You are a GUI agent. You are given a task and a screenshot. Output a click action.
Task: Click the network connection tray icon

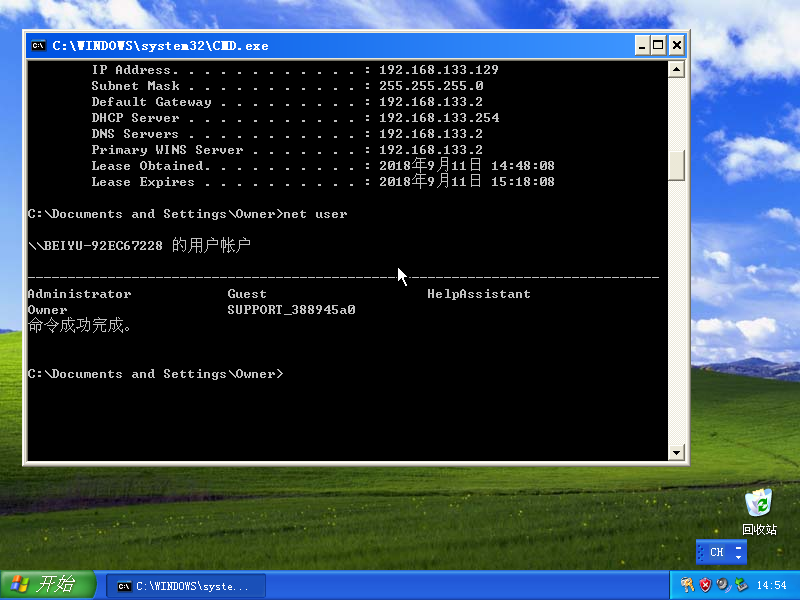(740, 585)
